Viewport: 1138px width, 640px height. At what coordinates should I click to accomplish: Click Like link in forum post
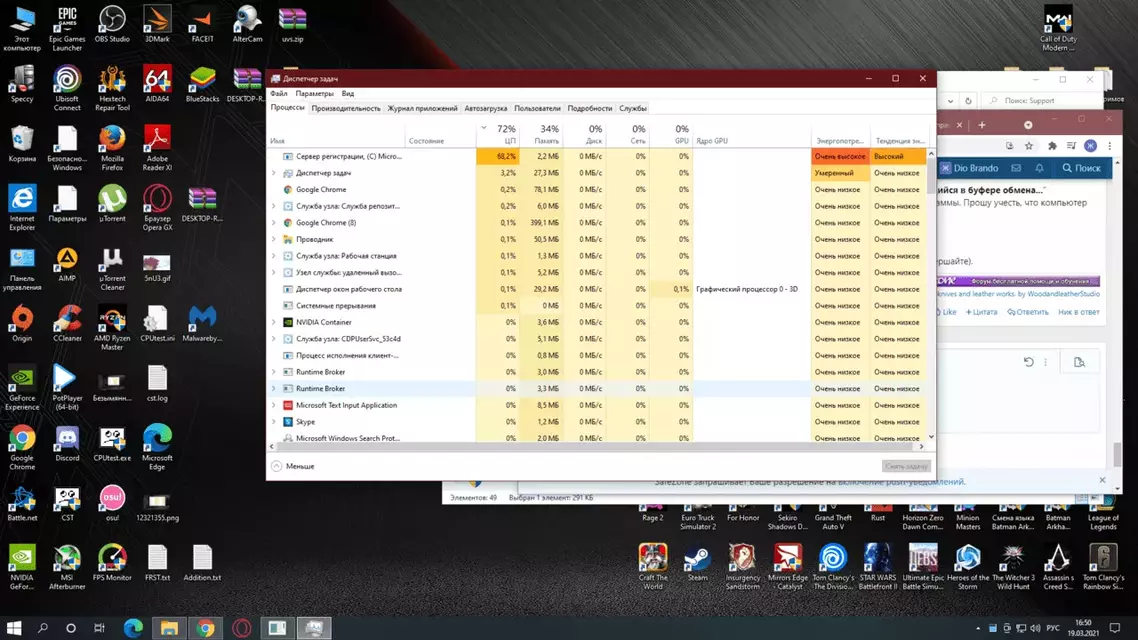[x=947, y=312]
